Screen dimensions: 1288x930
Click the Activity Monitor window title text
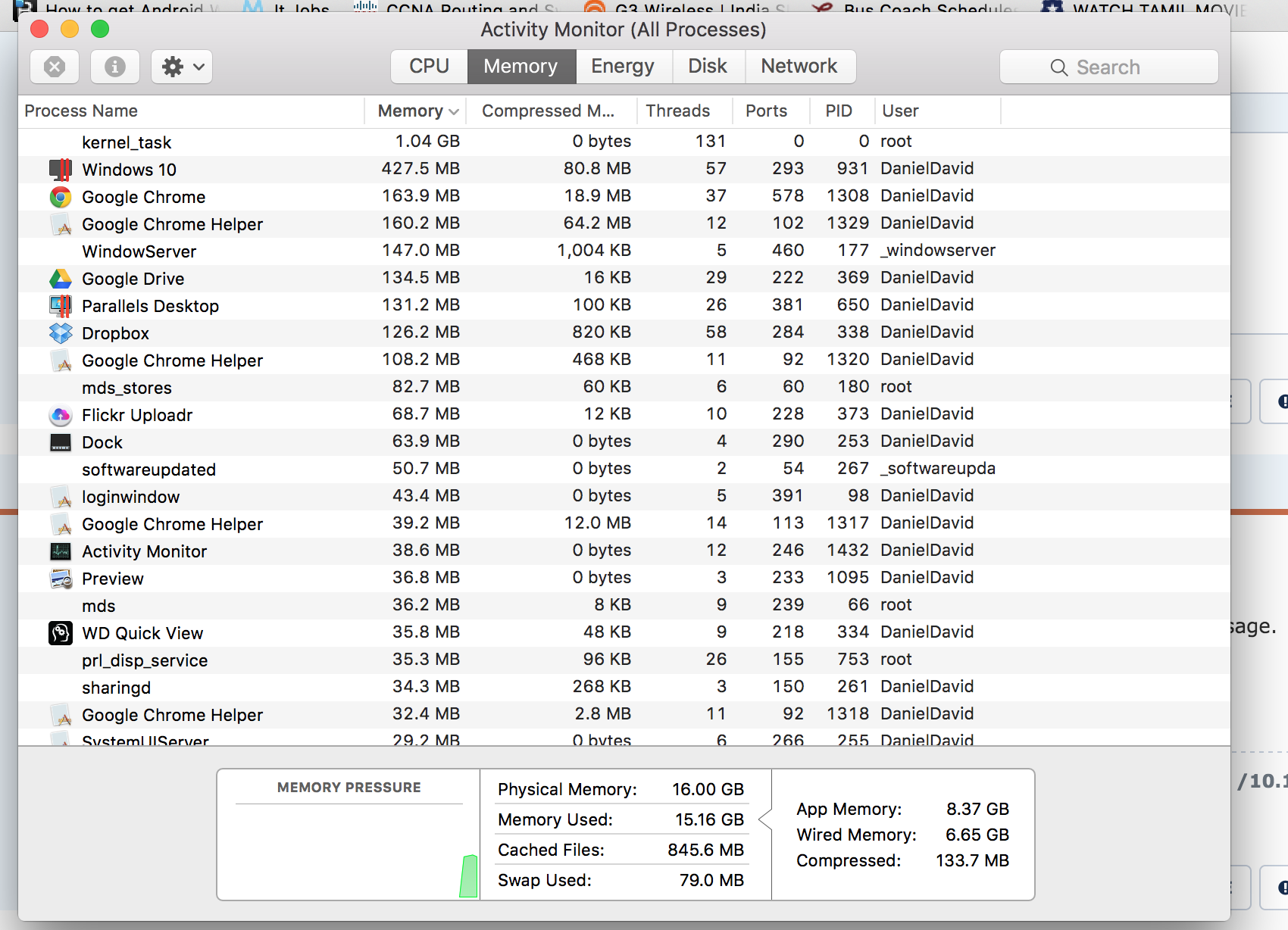[x=623, y=30]
